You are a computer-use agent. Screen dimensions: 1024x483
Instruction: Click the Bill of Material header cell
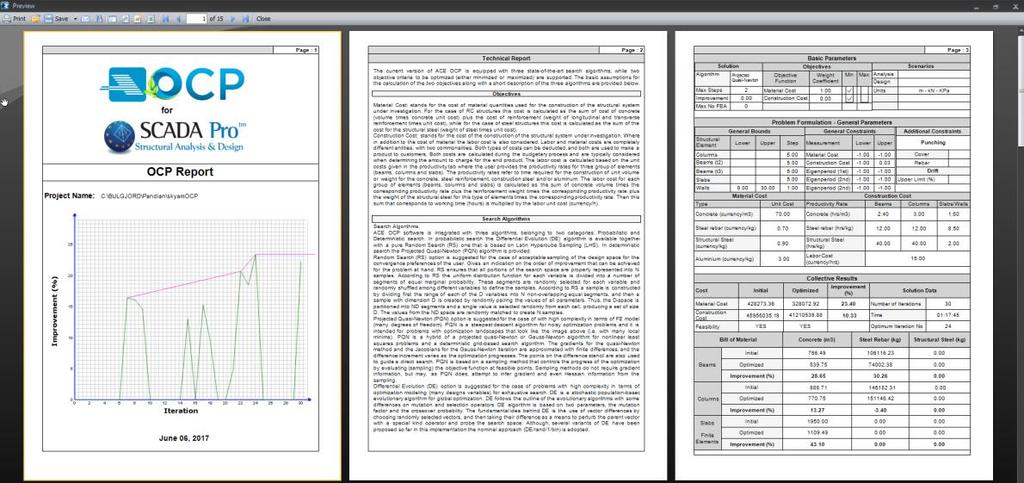pyautogui.click(x=737, y=339)
